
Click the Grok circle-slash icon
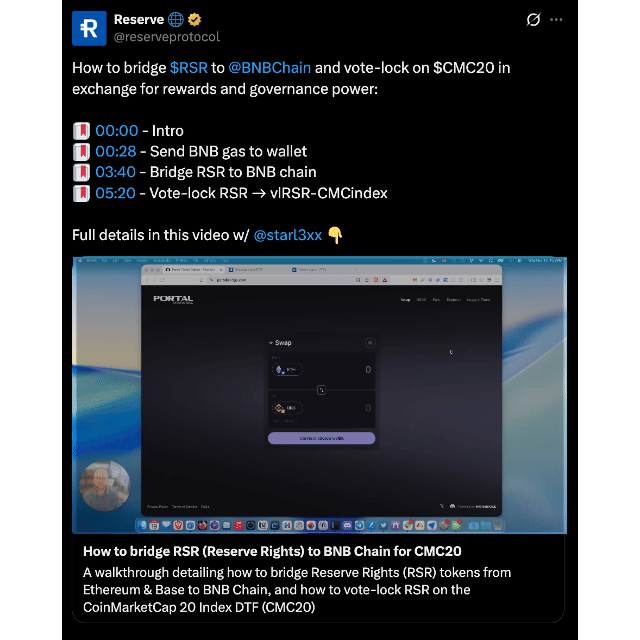tap(533, 20)
